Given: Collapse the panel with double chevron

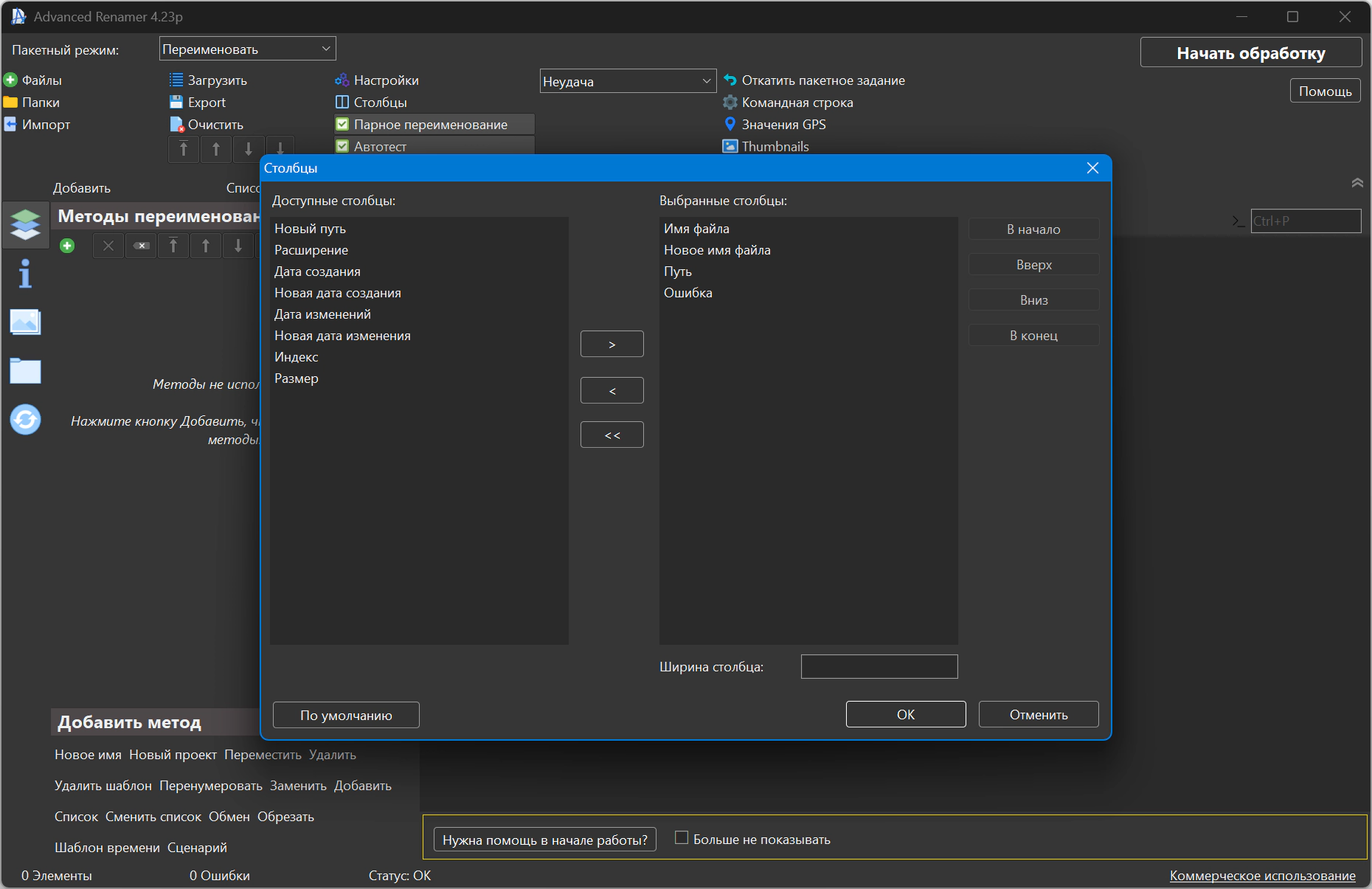Looking at the screenshot, I should coord(1357,182).
